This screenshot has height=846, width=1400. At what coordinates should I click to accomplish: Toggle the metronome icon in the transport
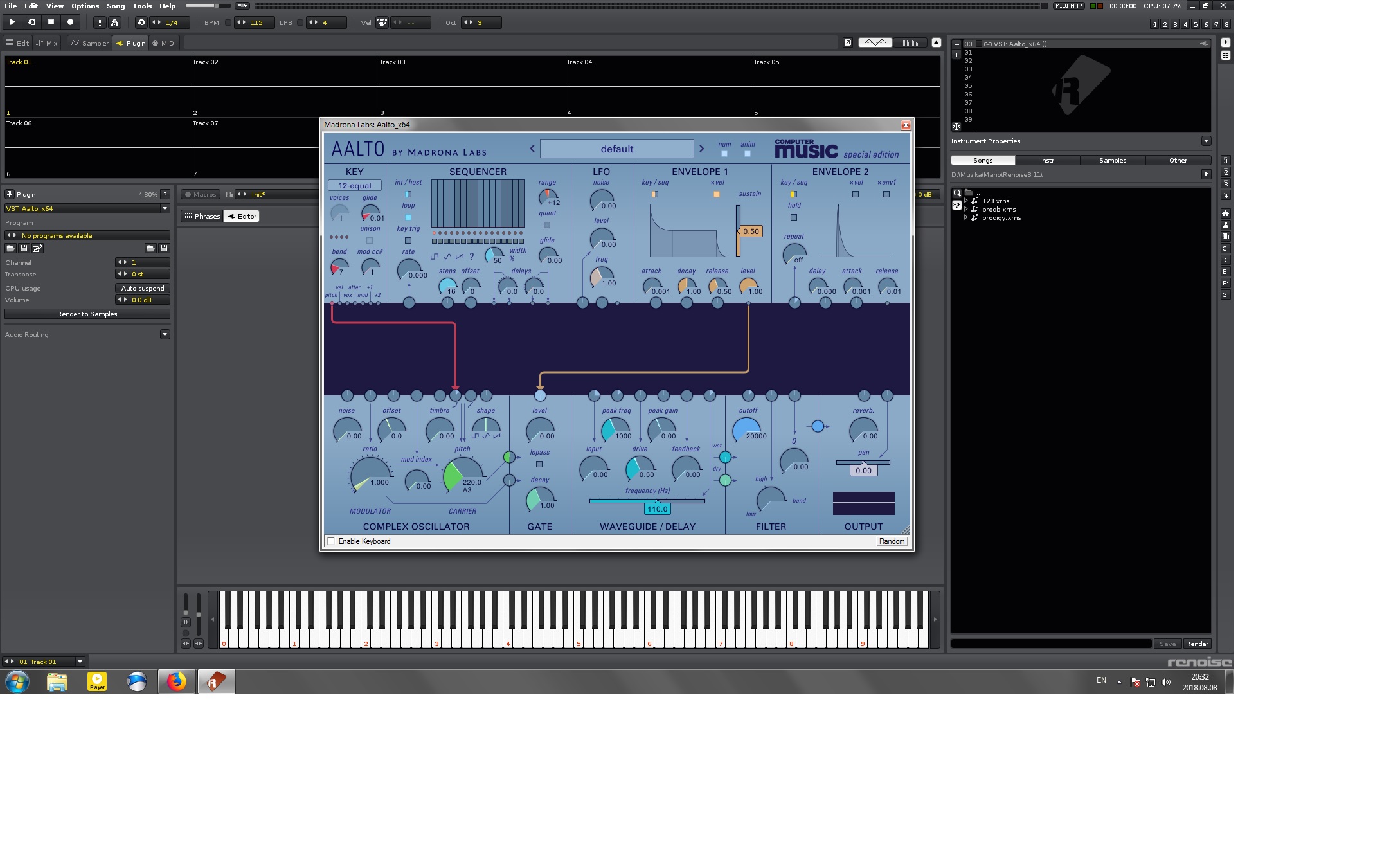pyautogui.click(x=115, y=22)
